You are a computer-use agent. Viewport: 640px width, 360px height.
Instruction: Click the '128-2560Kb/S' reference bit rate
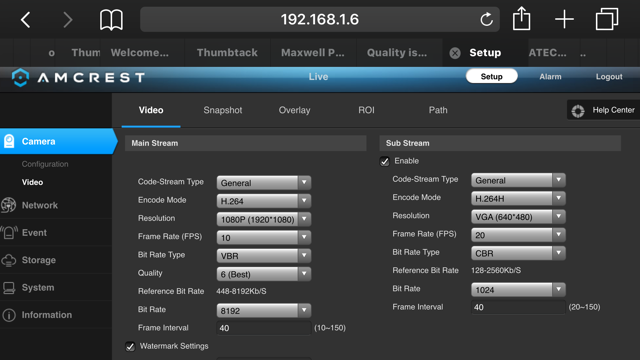496,271
